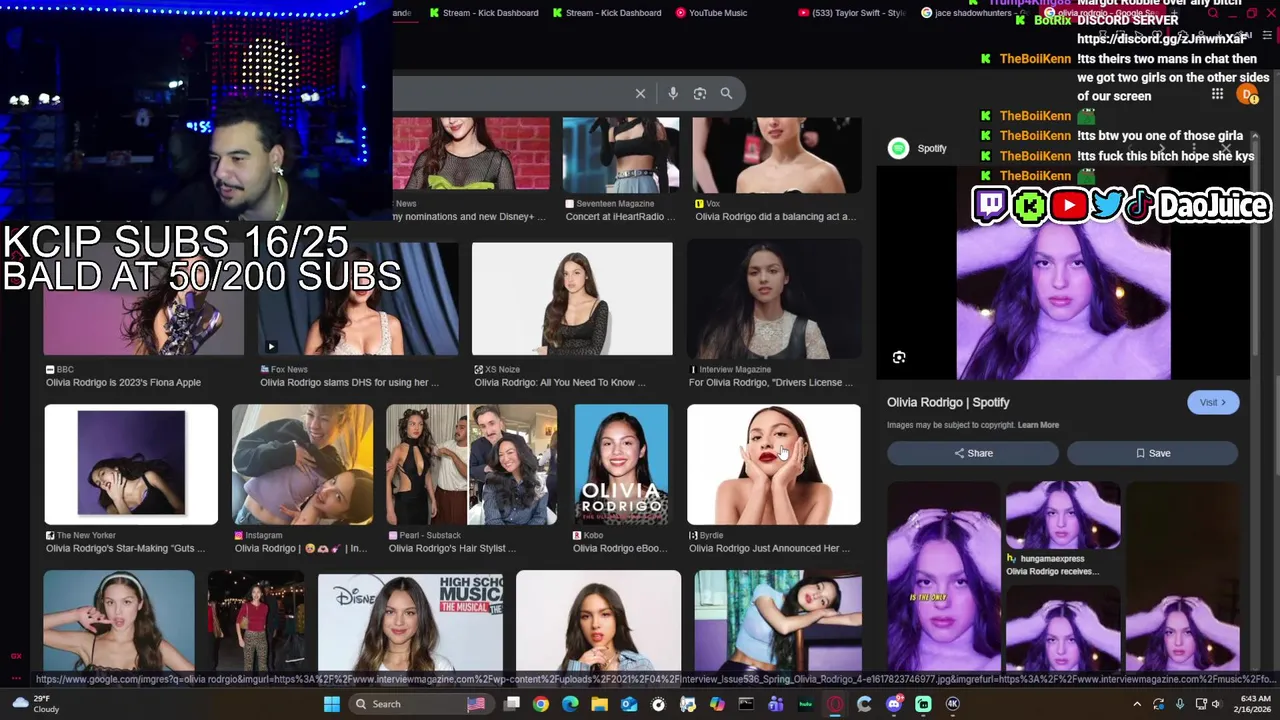Switch to the jace shadowhunters Google tab
The height and width of the screenshot is (720, 1280).
(x=975, y=13)
